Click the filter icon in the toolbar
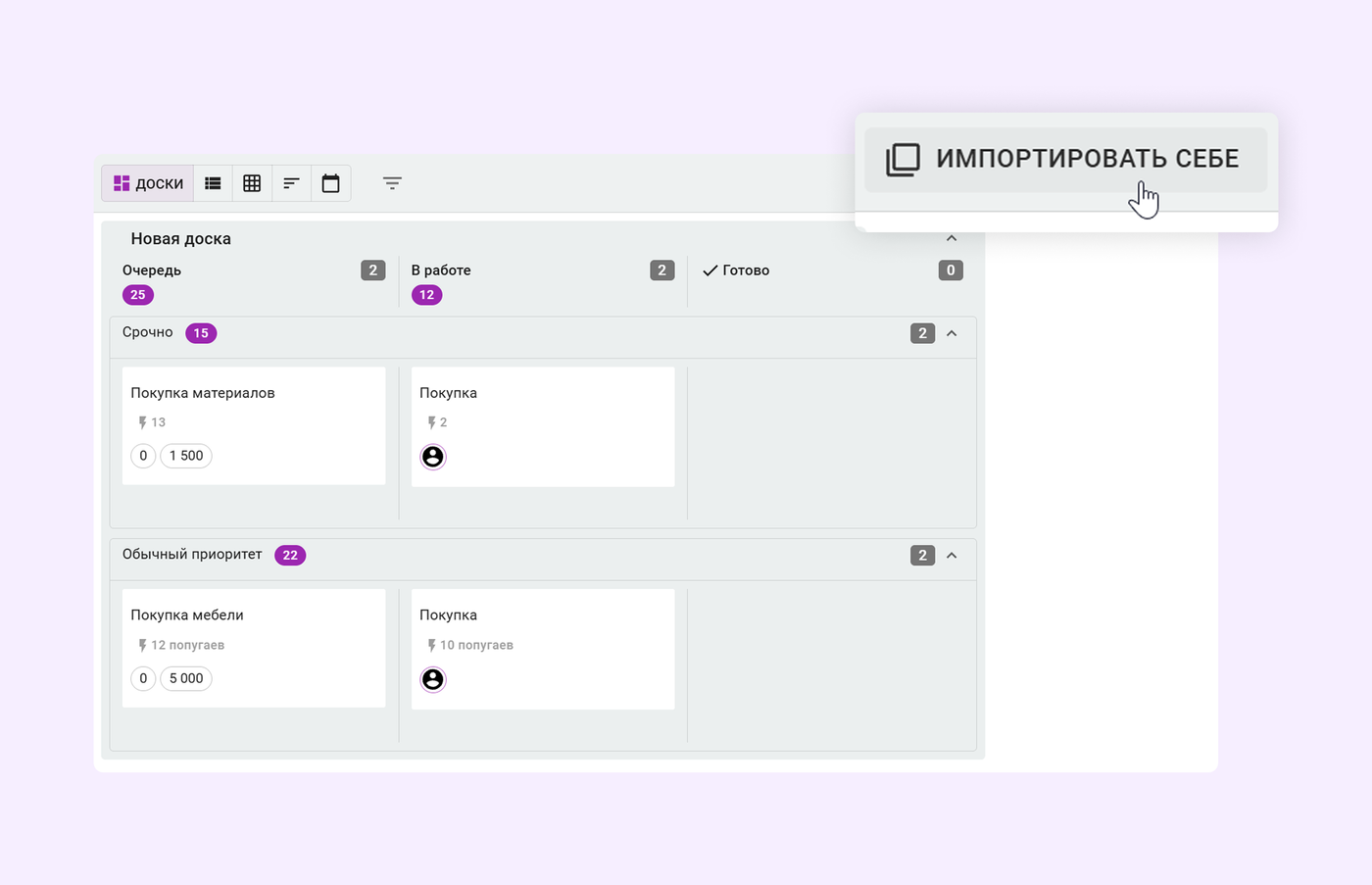The image size is (1372, 885). click(x=392, y=183)
